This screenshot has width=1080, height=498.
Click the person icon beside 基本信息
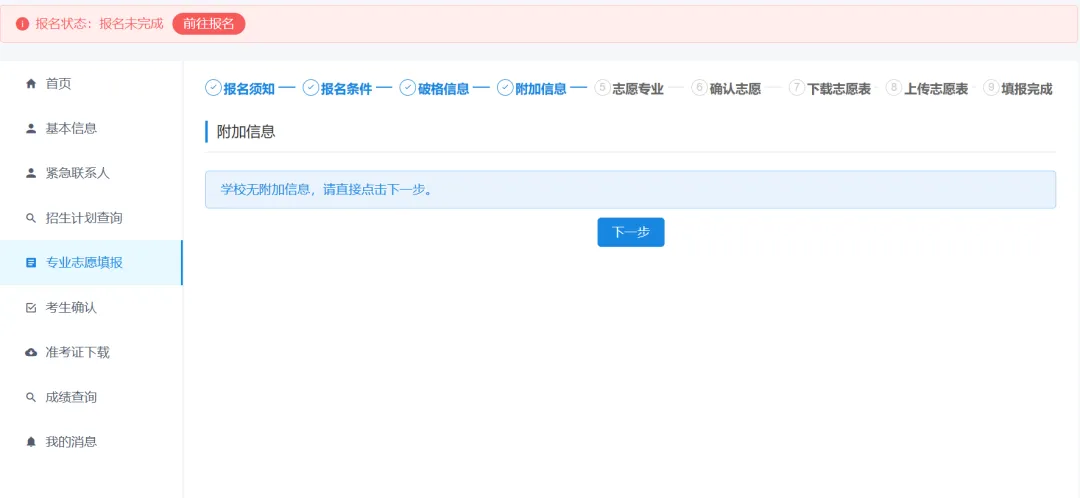[x=30, y=129]
